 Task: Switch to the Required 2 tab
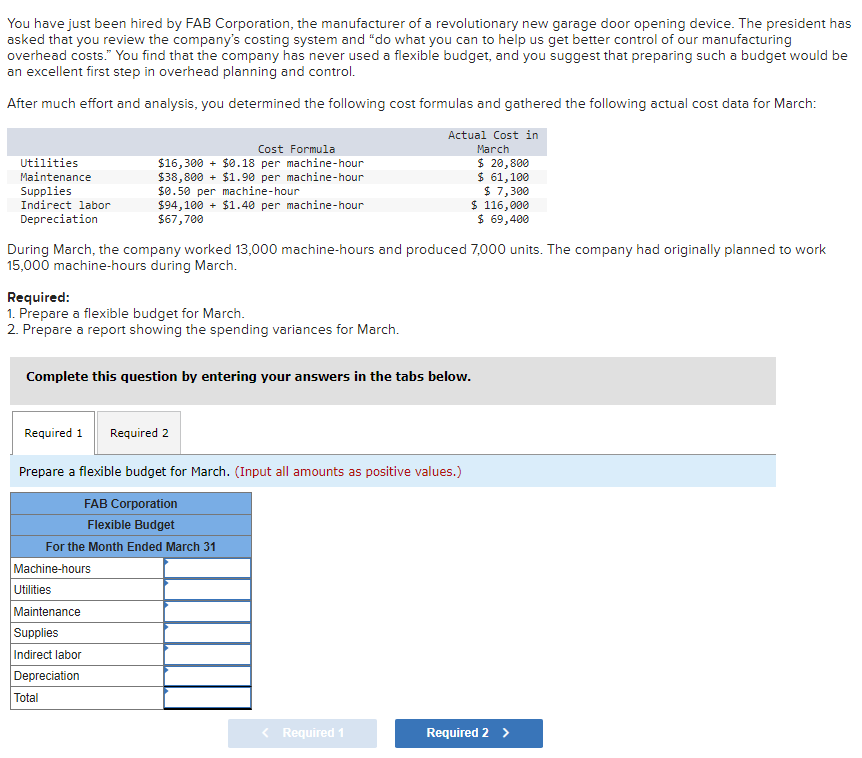[x=139, y=433]
